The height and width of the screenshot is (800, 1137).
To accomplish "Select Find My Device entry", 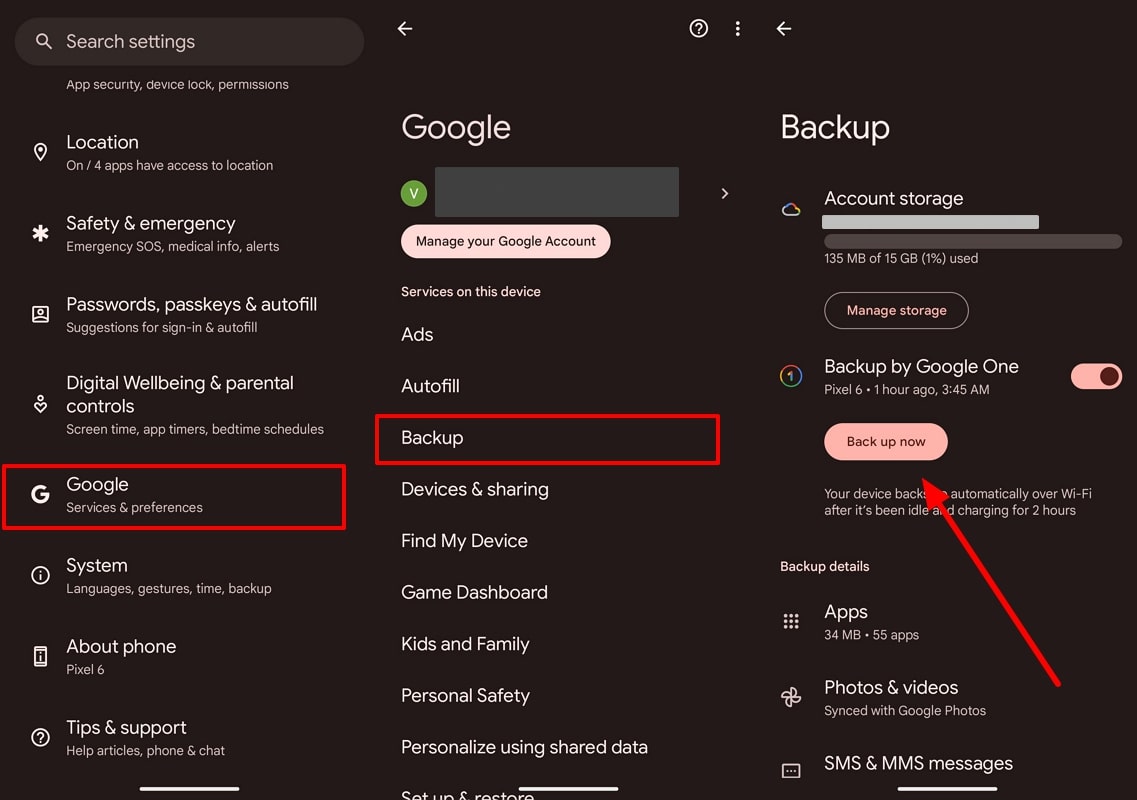I will [464, 541].
